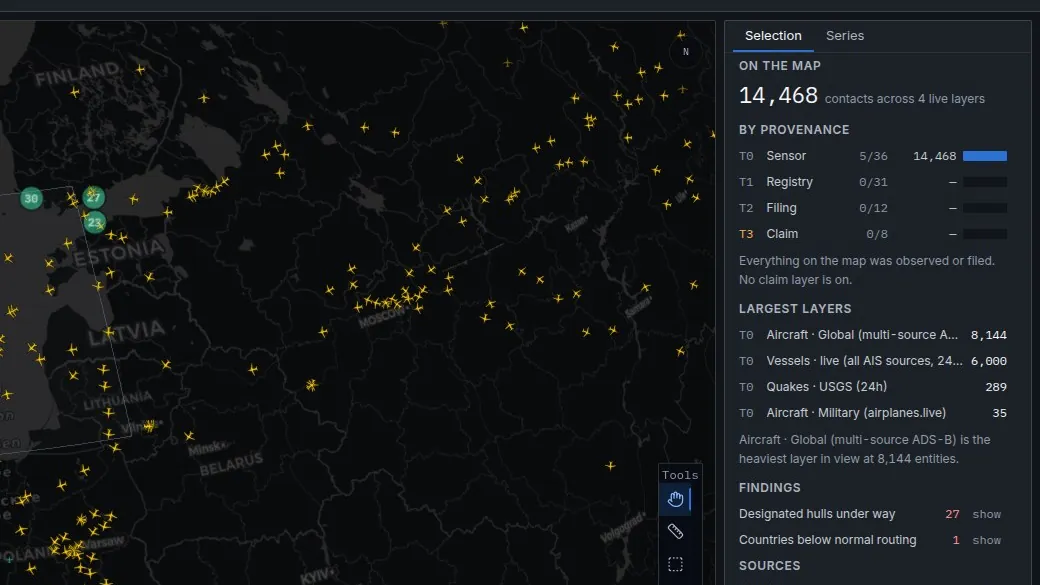Click the 14,468 contacts total
Image resolution: width=1040 pixels, height=585 pixels.
[778, 96]
